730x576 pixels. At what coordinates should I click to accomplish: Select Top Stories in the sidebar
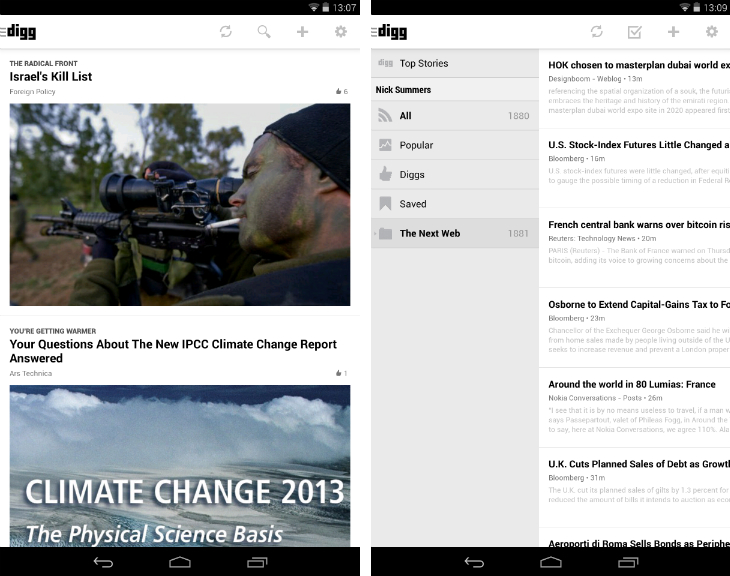point(455,63)
